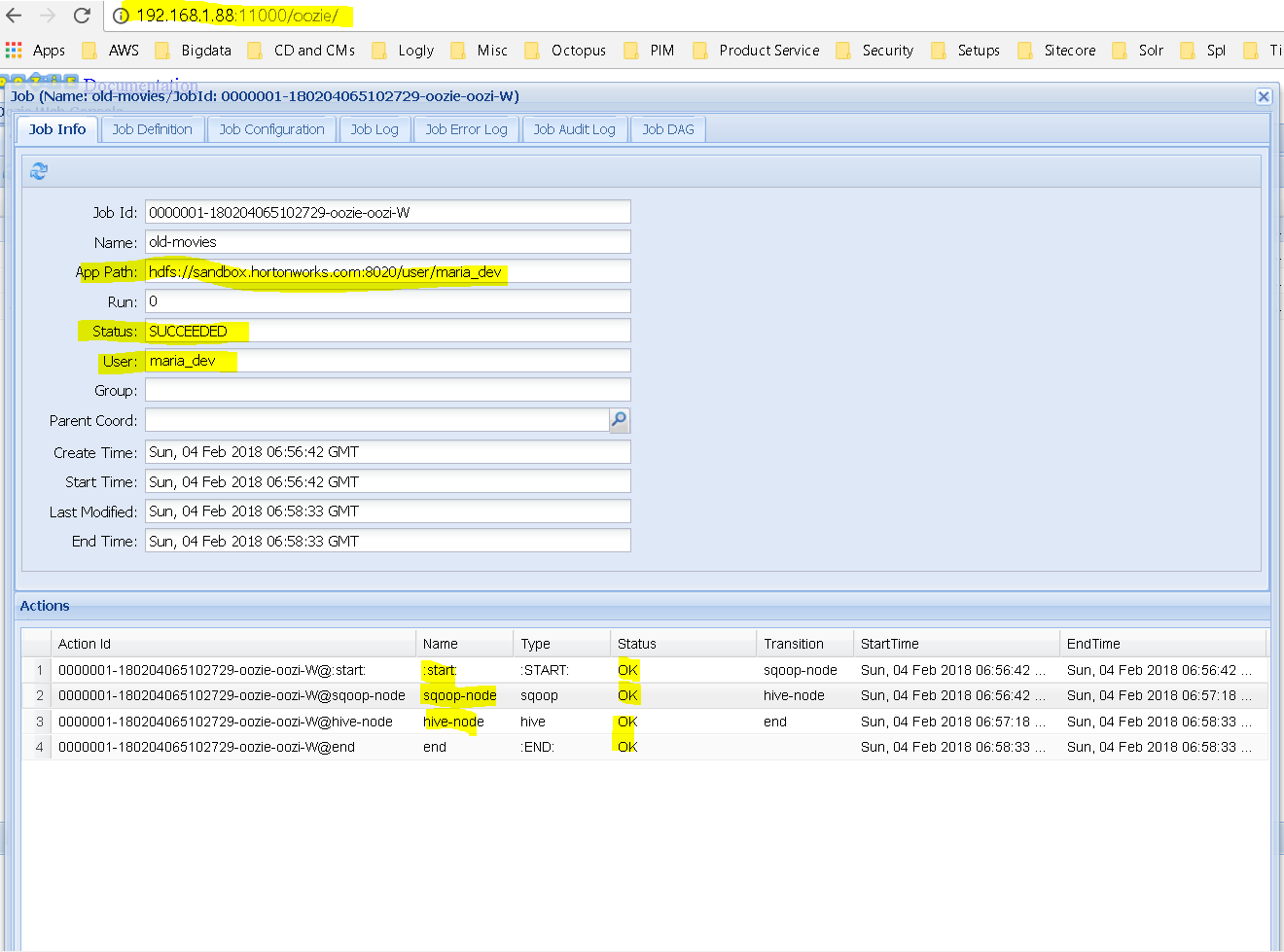1284x952 pixels.
Task: Click the browser reload icon
Action: coord(82,16)
